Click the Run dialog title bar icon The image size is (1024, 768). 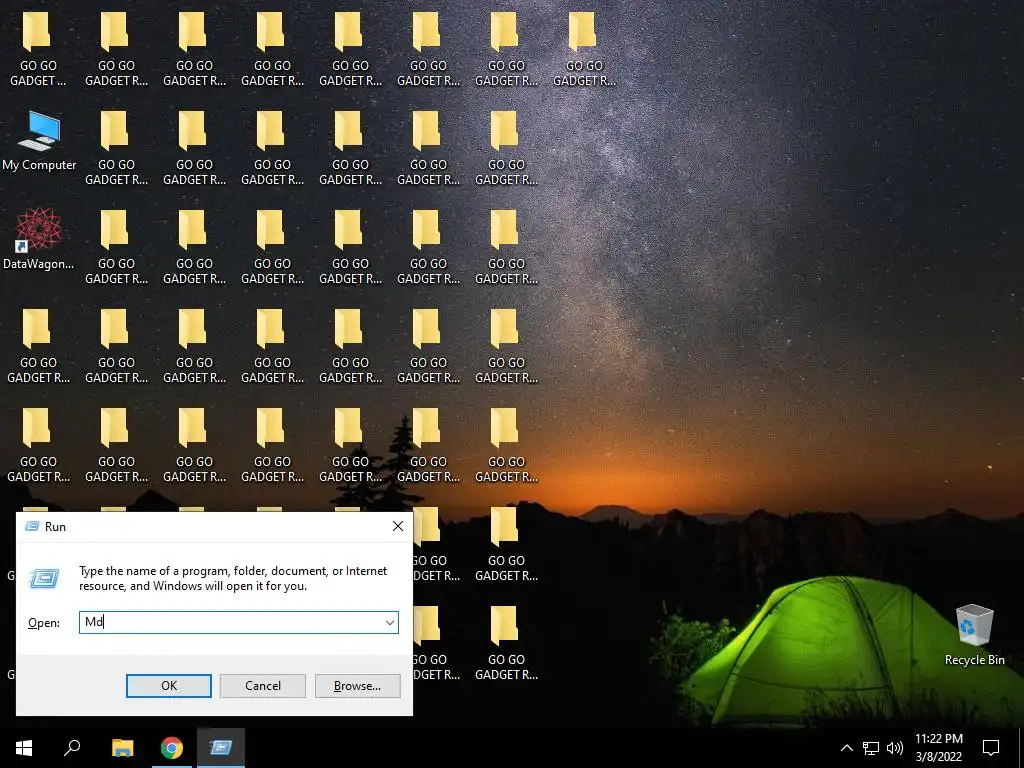(x=31, y=526)
